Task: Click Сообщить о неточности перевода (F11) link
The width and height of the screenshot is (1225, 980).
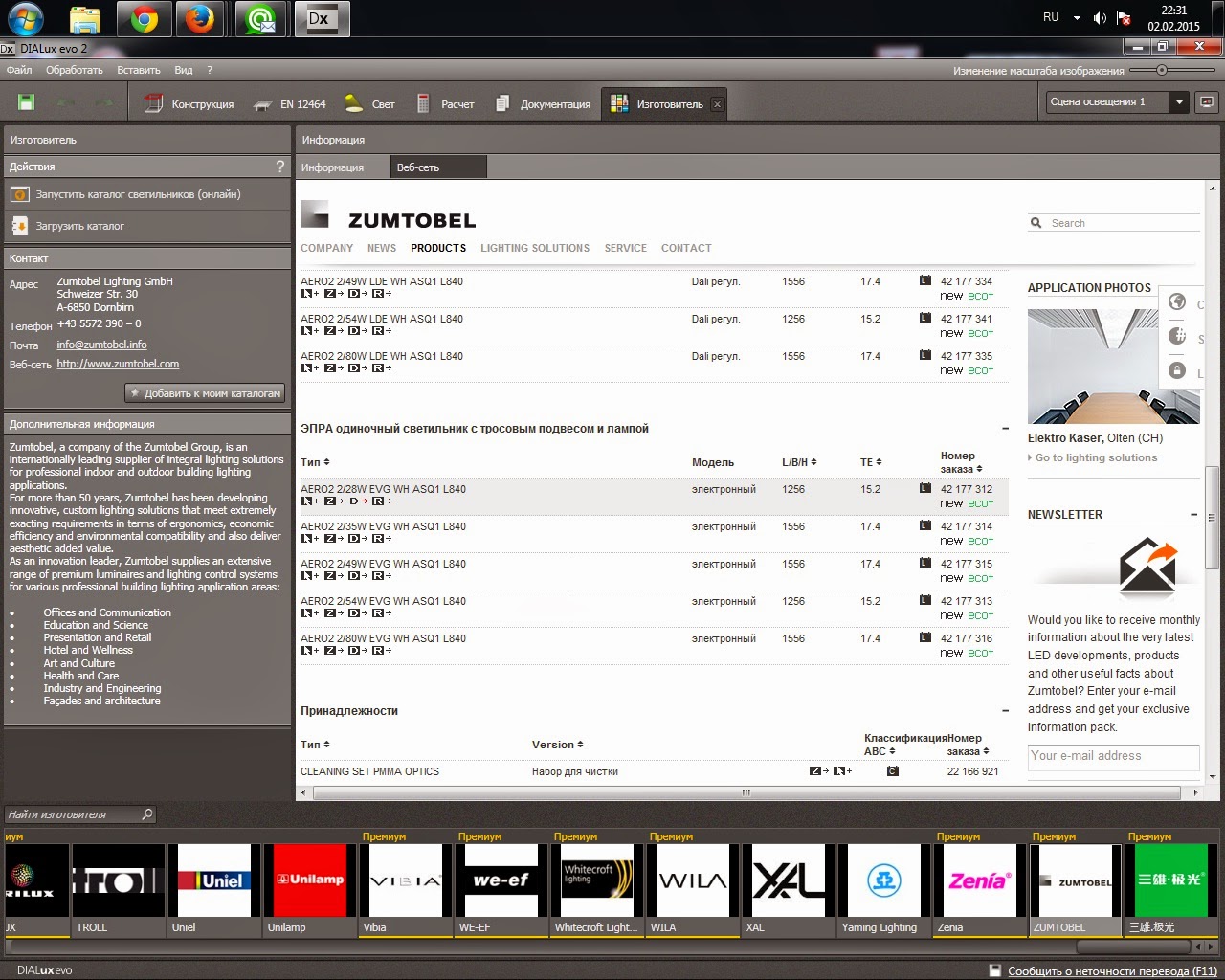Action: (1112, 970)
